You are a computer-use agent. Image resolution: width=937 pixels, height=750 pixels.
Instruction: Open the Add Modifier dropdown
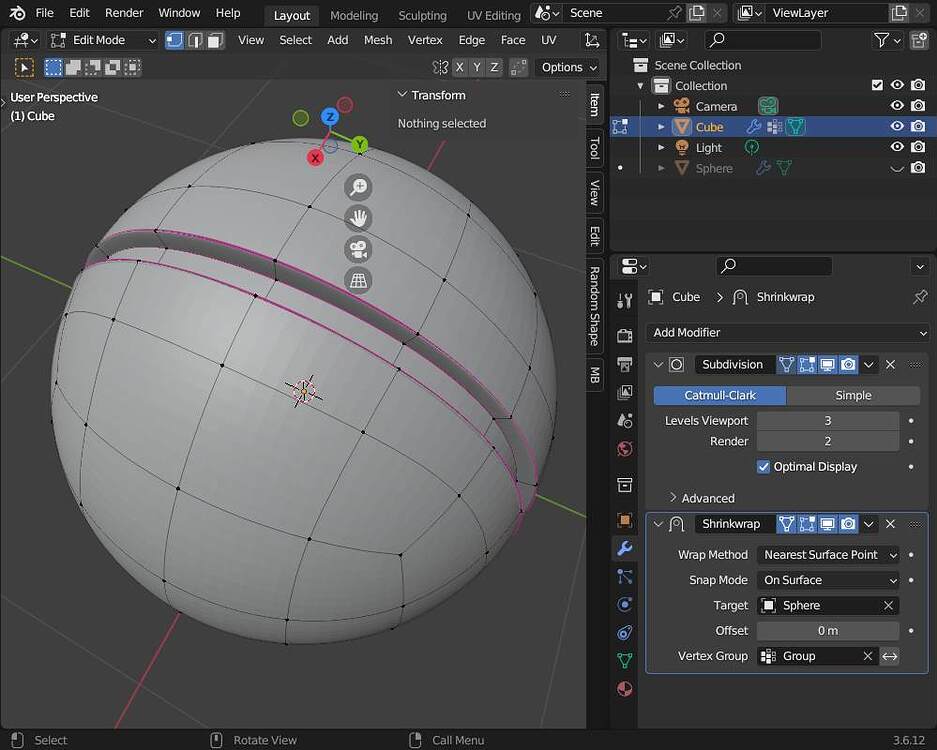(x=787, y=333)
